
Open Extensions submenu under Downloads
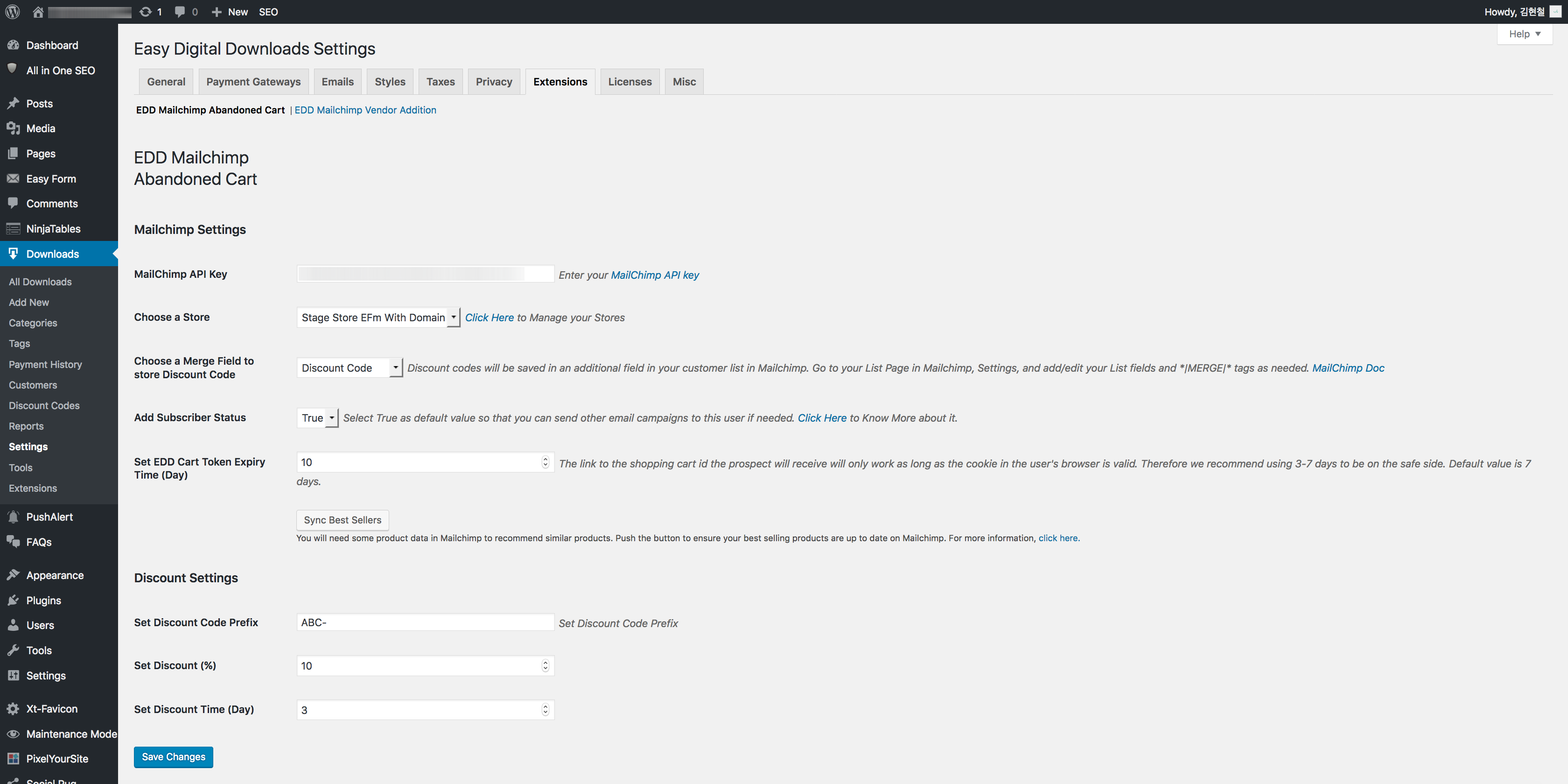33,488
